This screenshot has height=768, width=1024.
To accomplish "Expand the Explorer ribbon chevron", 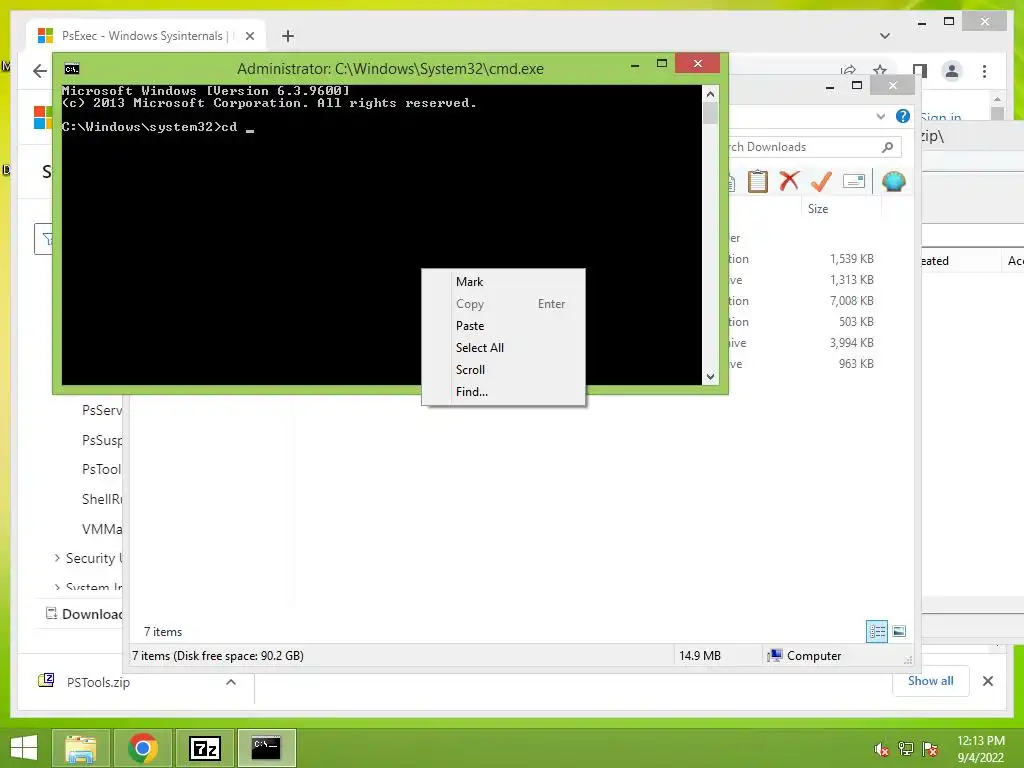I will pos(880,116).
